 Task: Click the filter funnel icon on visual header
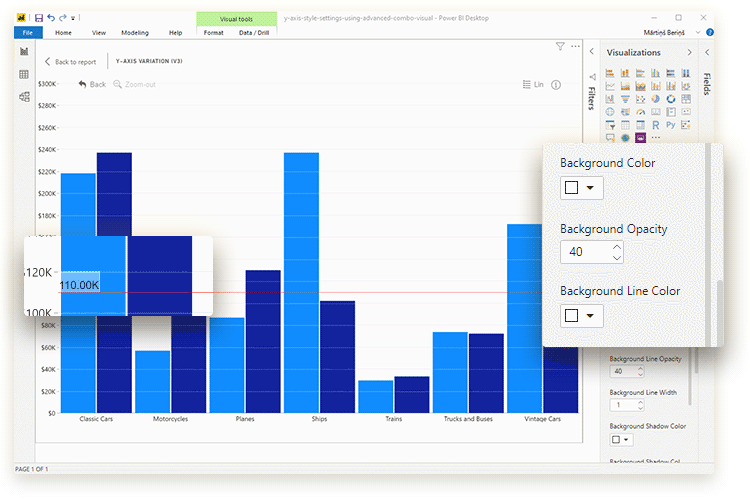560,46
